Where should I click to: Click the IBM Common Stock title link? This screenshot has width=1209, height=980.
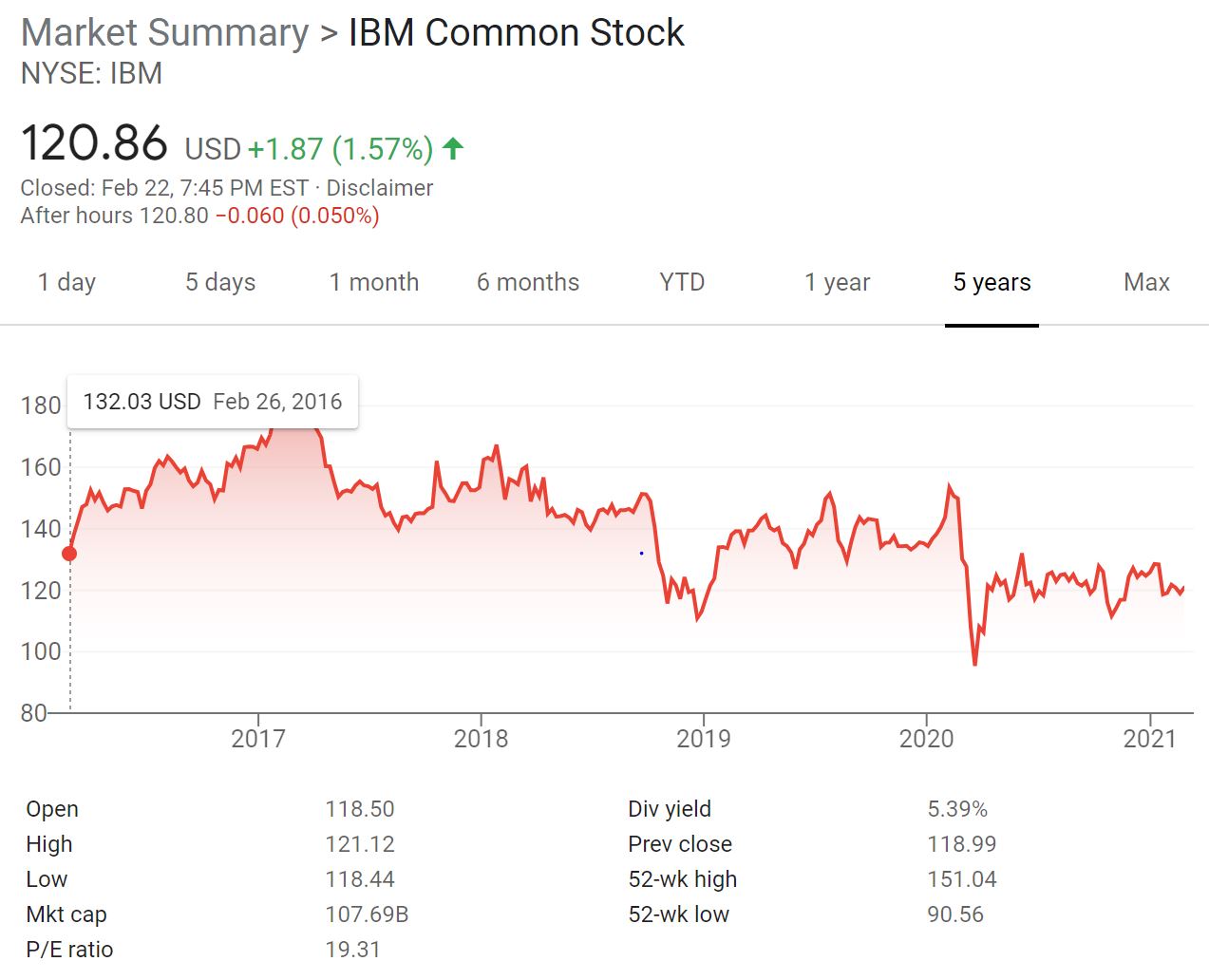(516, 32)
